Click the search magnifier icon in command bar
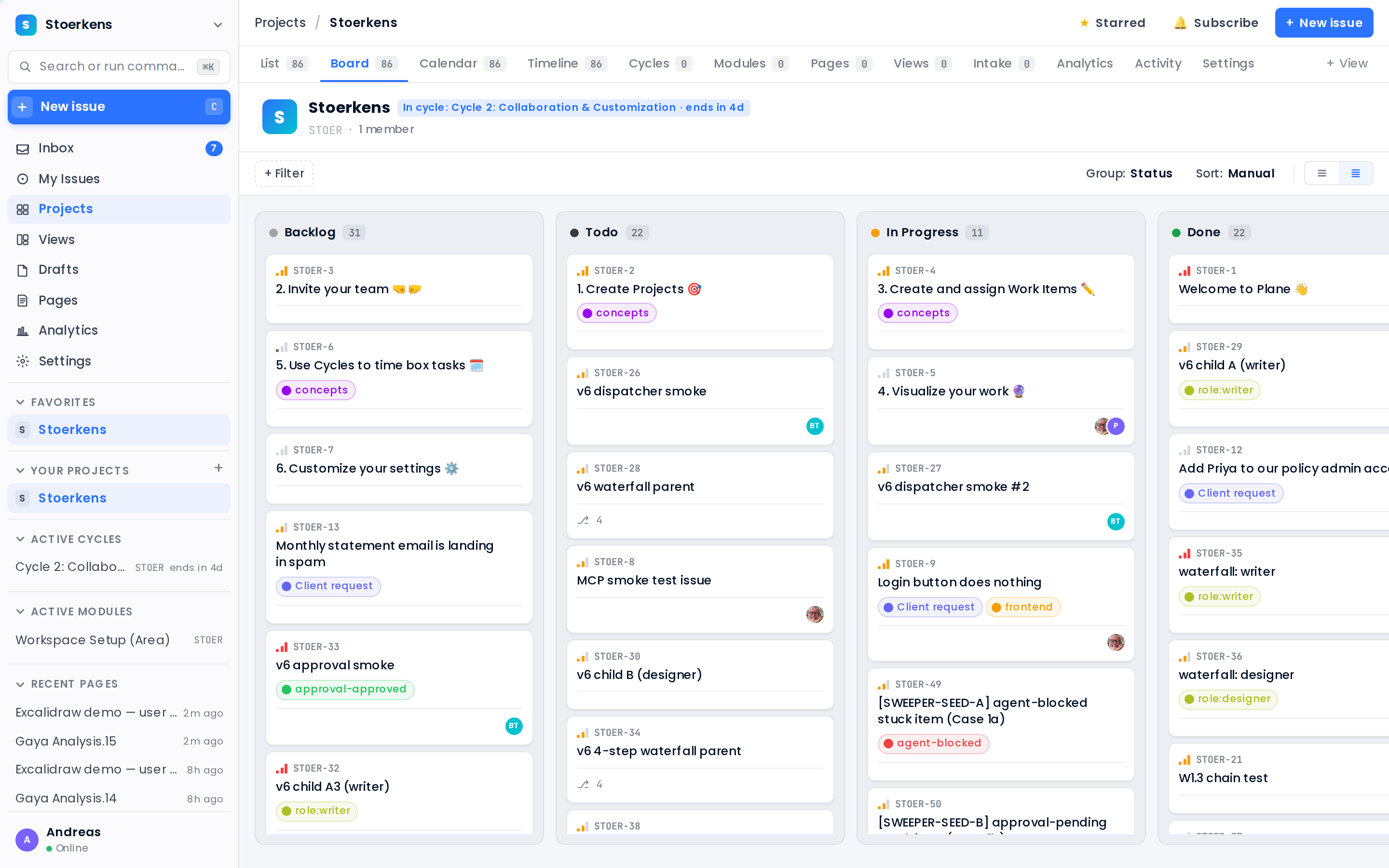The height and width of the screenshot is (868, 1389). click(25, 67)
